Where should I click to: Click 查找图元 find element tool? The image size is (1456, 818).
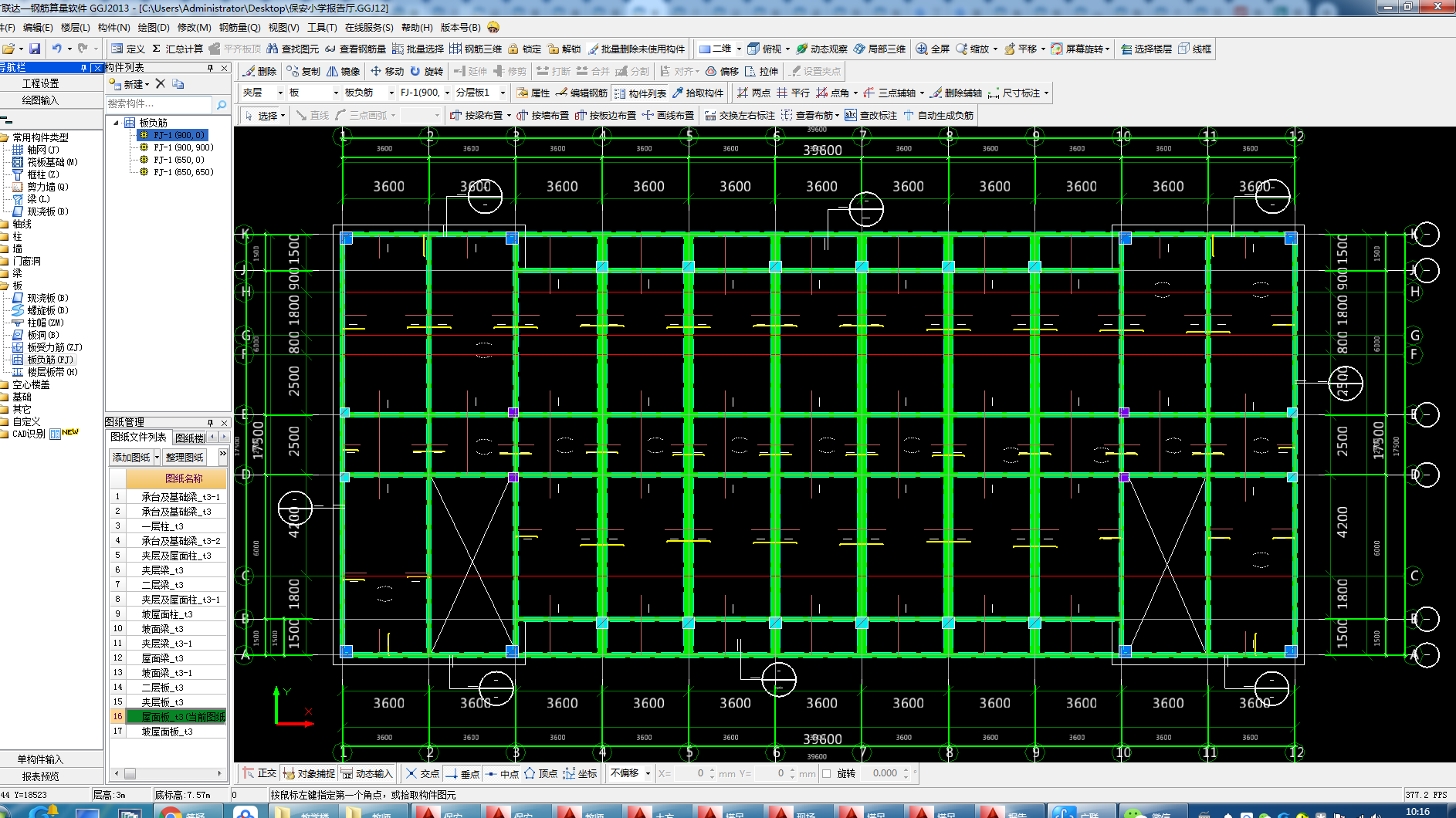(x=293, y=49)
